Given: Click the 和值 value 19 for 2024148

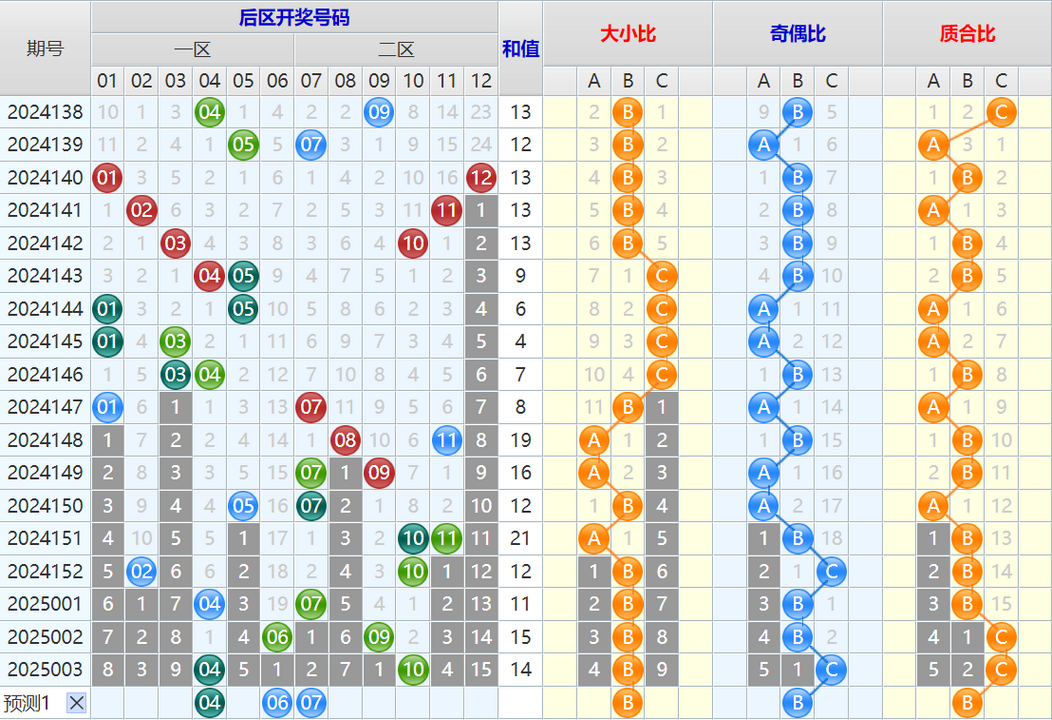Looking at the screenshot, I should coord(521,440).
